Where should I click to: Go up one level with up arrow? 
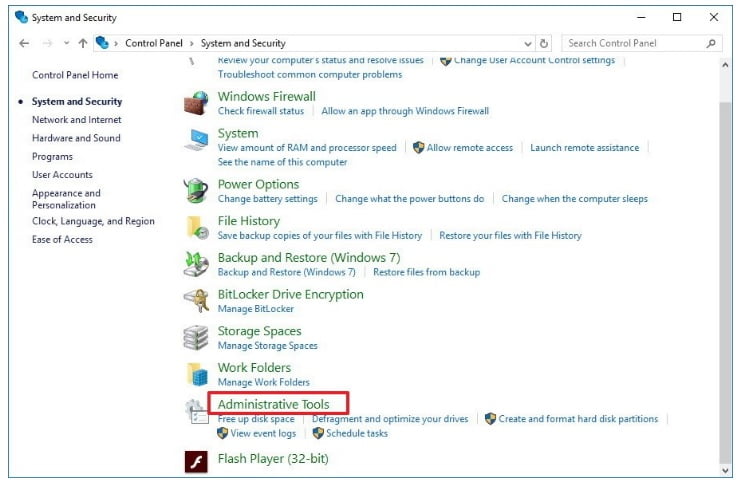point(83,44)
